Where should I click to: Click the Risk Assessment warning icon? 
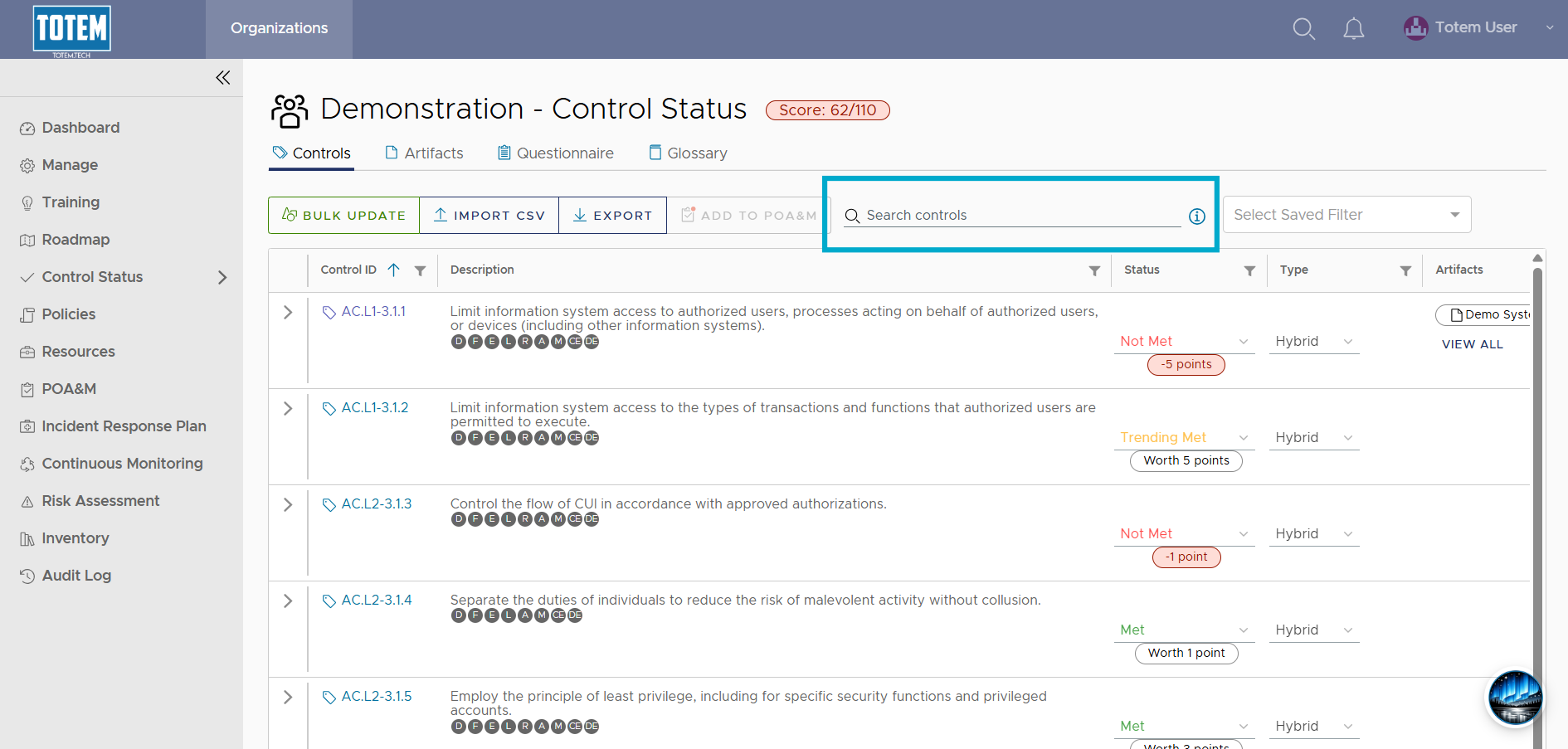[27, 502]
